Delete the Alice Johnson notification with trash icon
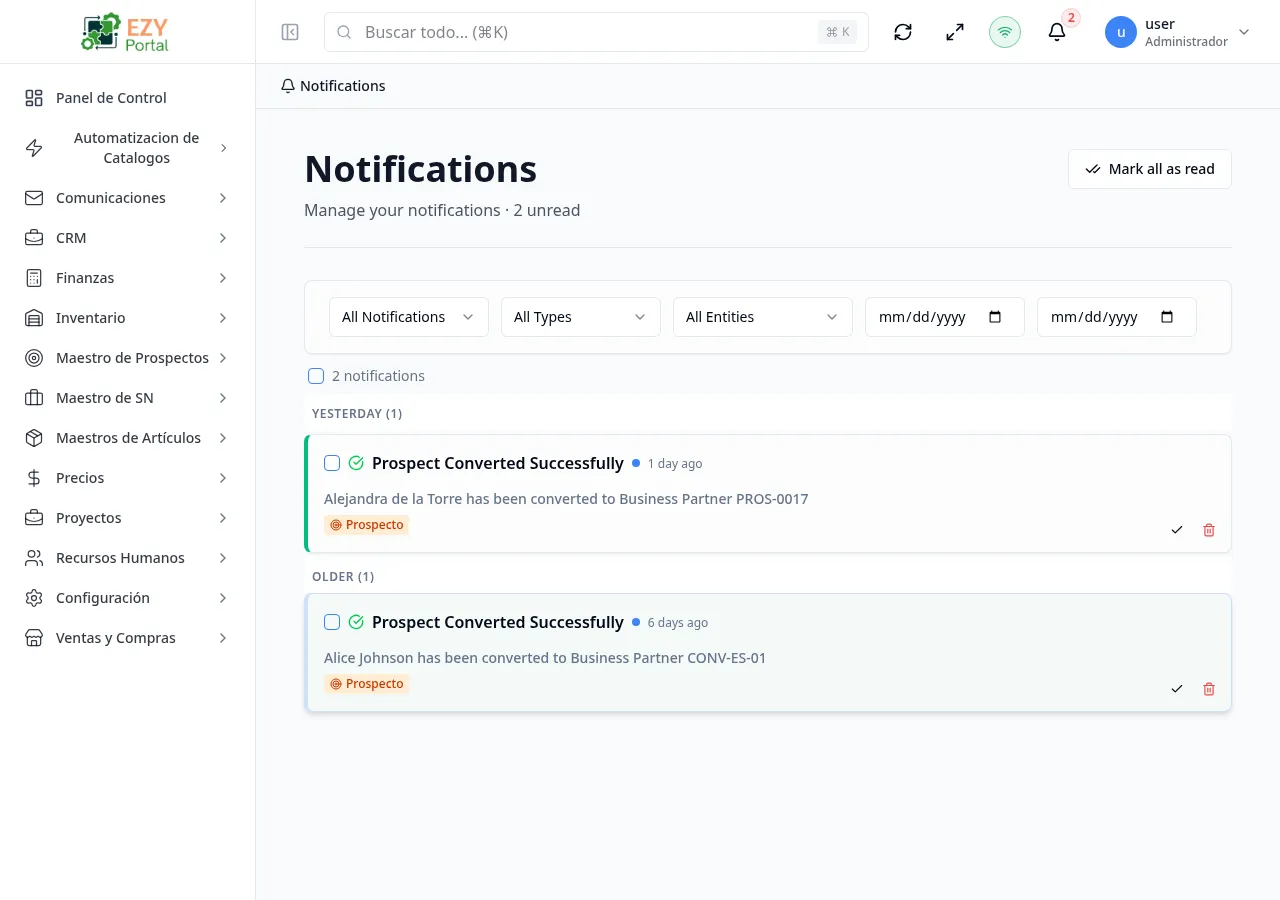Viewport: 1280px width, 900px height. [x=1209, y=689]
